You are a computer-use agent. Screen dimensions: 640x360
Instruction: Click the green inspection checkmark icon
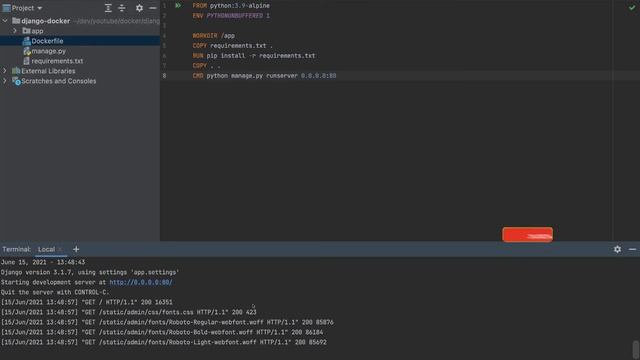pyautogui.click(x=632, y=7)
